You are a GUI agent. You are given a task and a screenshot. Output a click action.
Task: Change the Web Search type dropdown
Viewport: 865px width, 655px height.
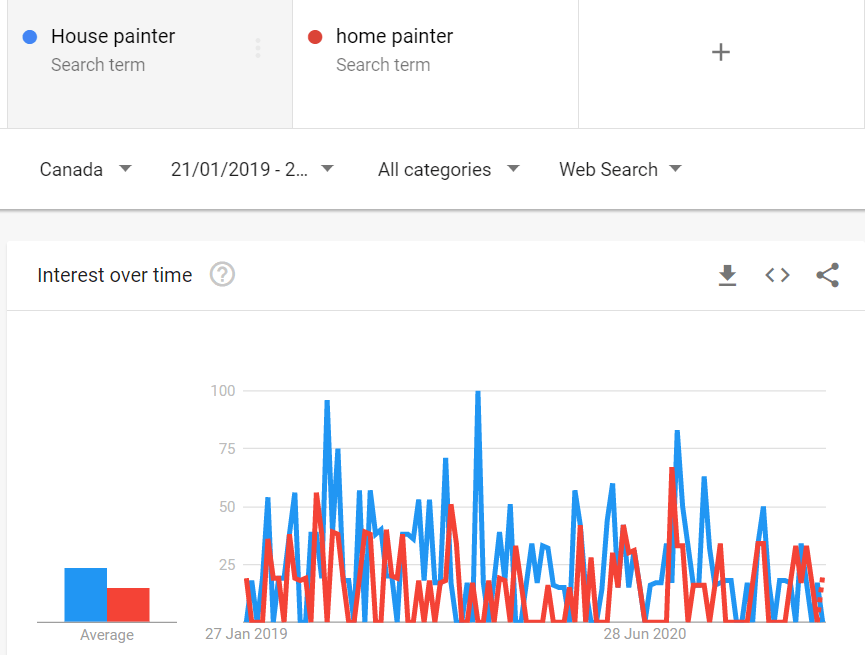pyautogui.click(x=620, y=169)
